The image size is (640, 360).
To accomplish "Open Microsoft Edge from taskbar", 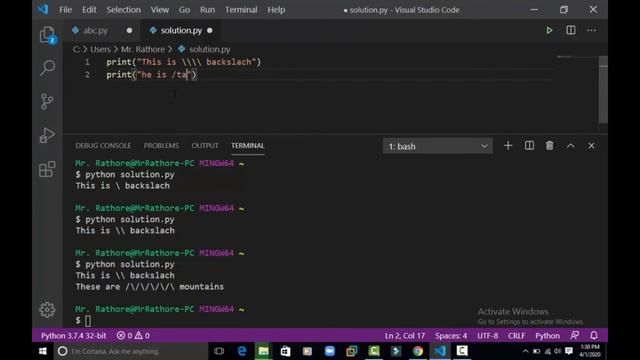I will (x=242, y=351).
